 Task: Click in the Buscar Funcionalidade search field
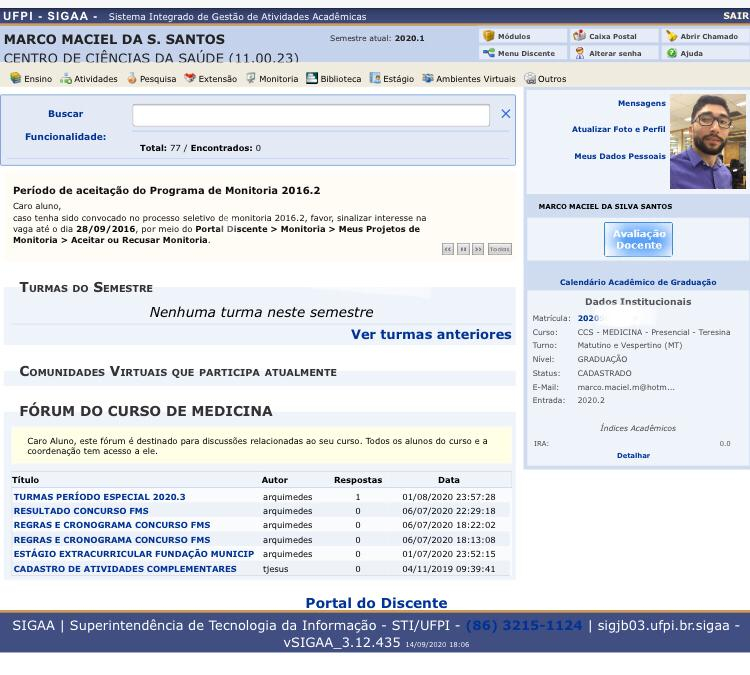pos(311,115)
